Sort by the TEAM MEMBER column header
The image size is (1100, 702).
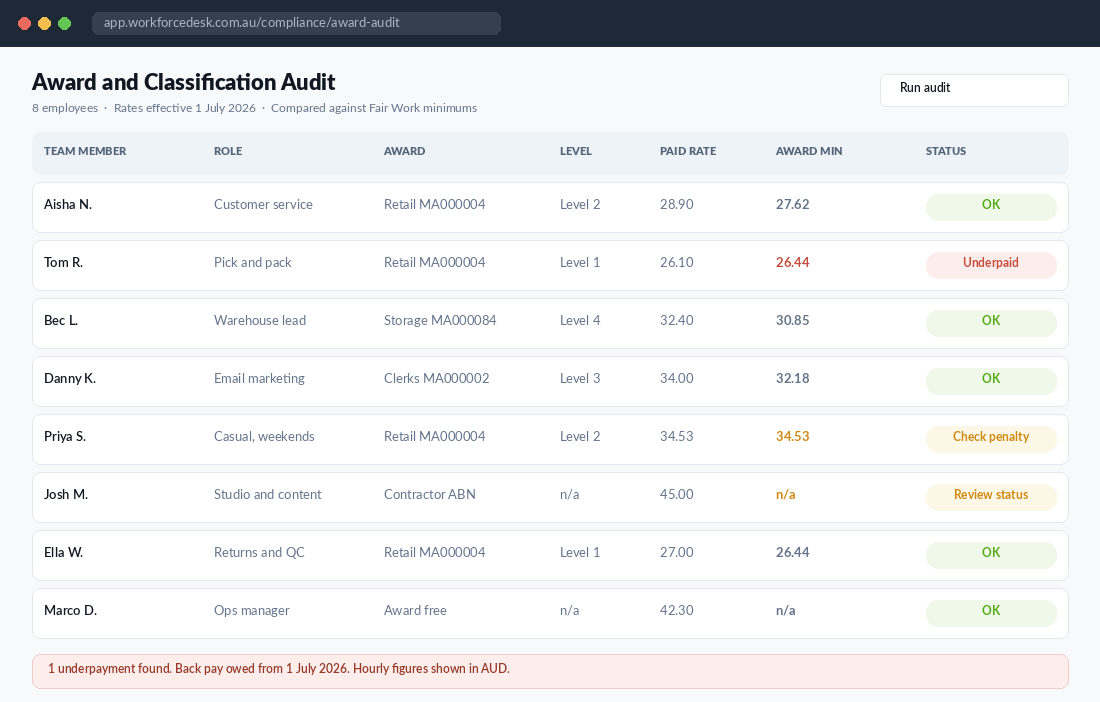click(85, 151)
